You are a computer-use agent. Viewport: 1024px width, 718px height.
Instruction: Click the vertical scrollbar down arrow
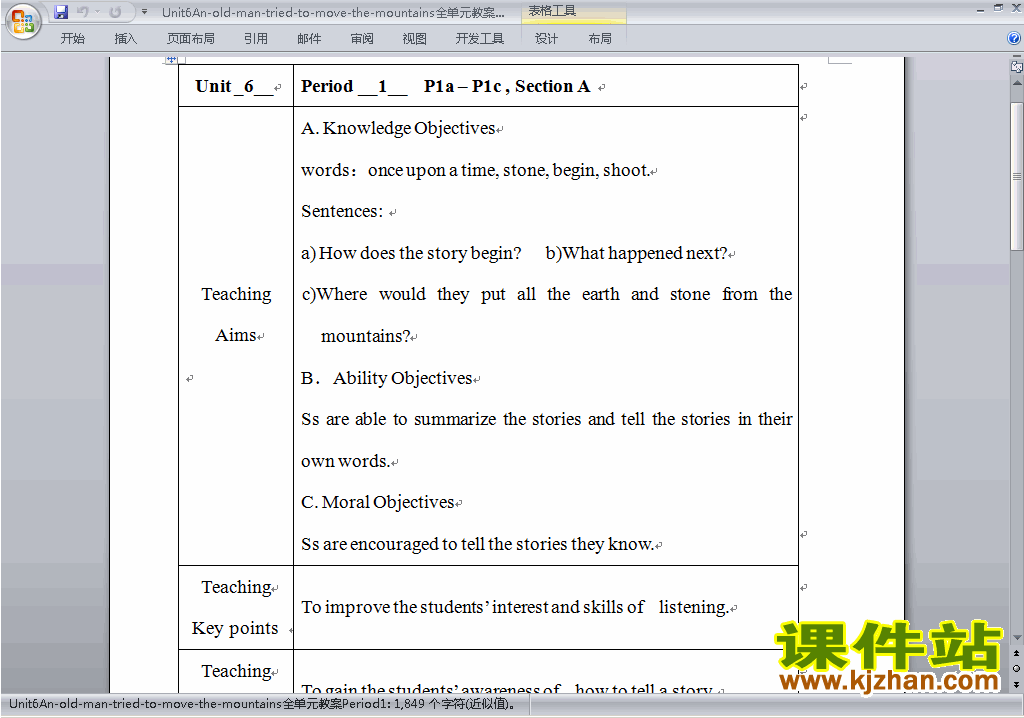tap(1017, 637)
